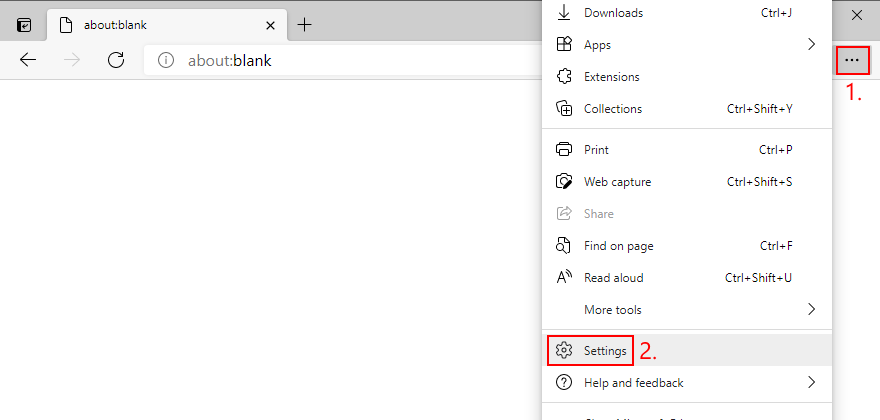The image size is (880, 420).
Task: Expand the More tools submenu arrow
Action: pos(811,310)
